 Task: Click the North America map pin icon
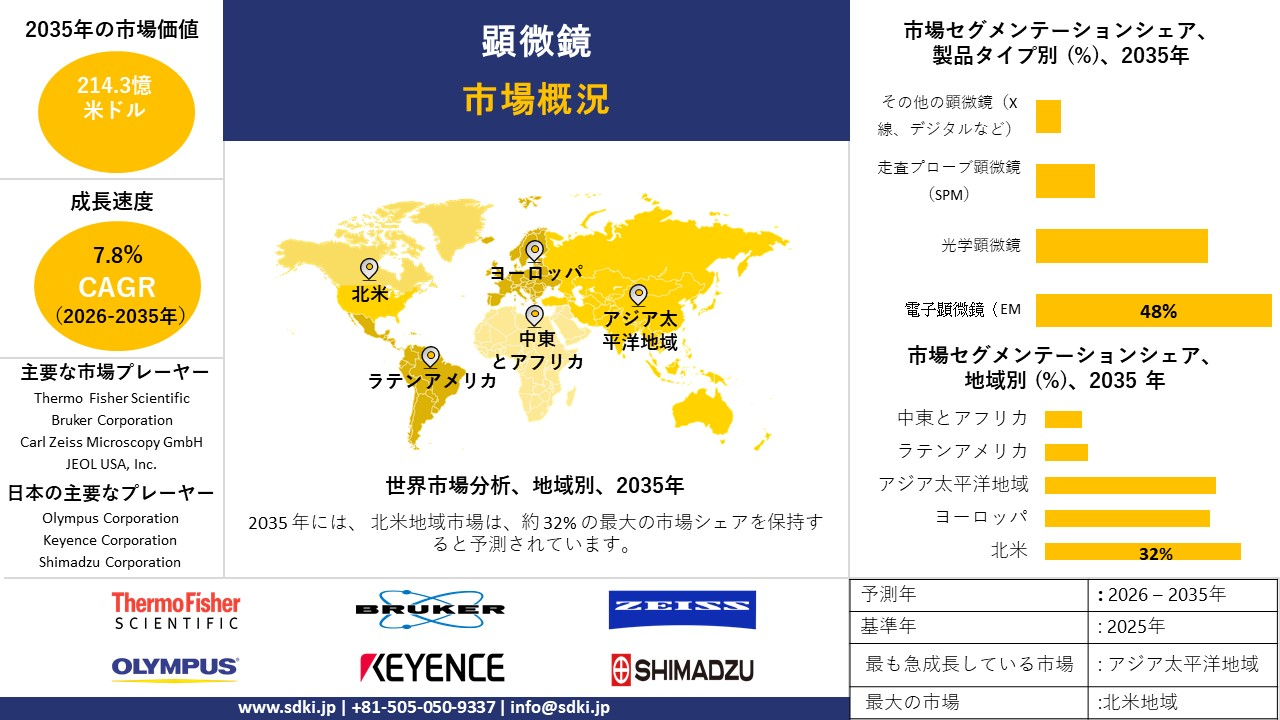click(x=369, y=269)
